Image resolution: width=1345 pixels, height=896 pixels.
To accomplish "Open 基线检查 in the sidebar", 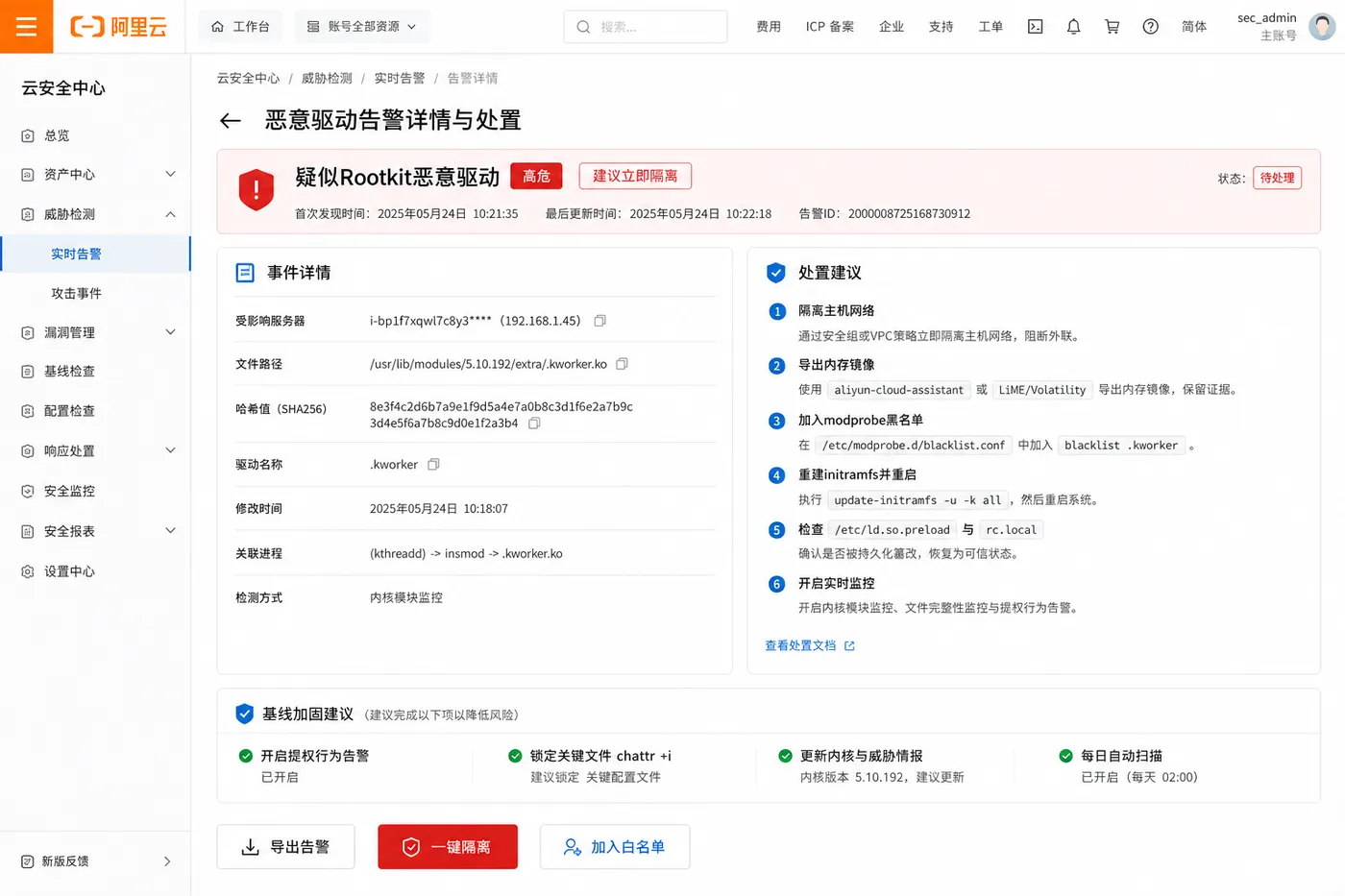I will [95, 371].
